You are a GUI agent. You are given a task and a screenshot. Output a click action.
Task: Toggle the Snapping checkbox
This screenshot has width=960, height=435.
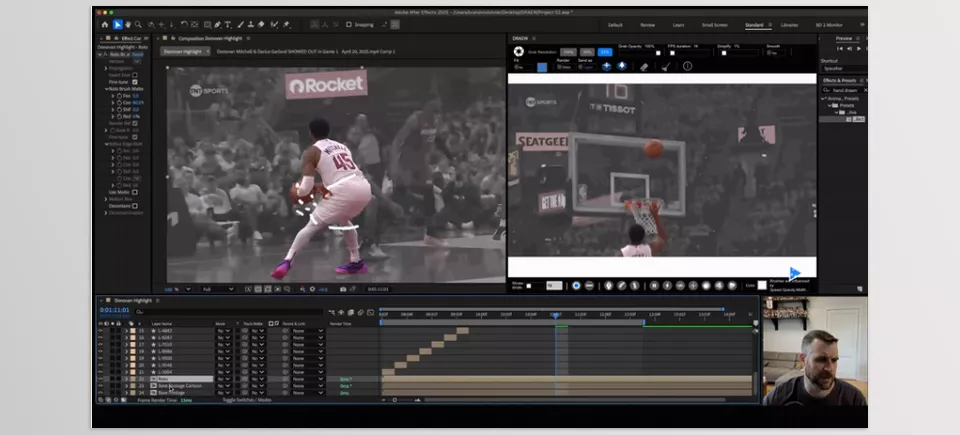click(x=348, y=25)
